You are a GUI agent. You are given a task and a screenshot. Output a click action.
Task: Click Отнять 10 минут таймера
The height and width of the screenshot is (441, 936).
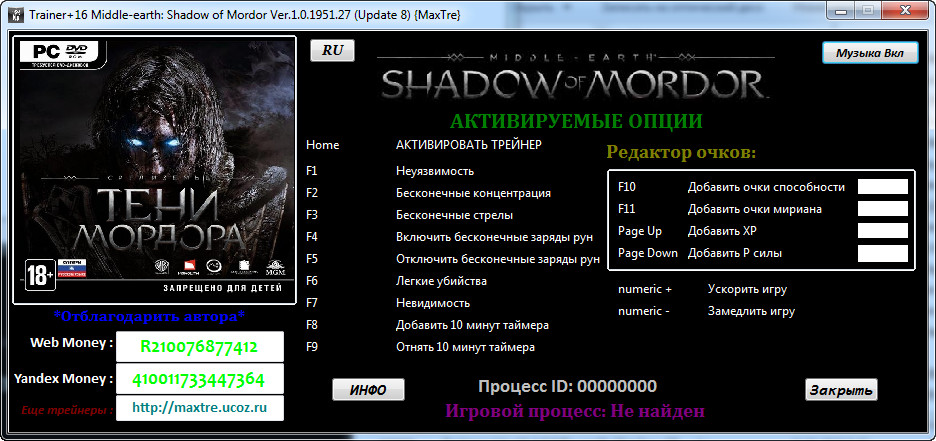[466, 347]
